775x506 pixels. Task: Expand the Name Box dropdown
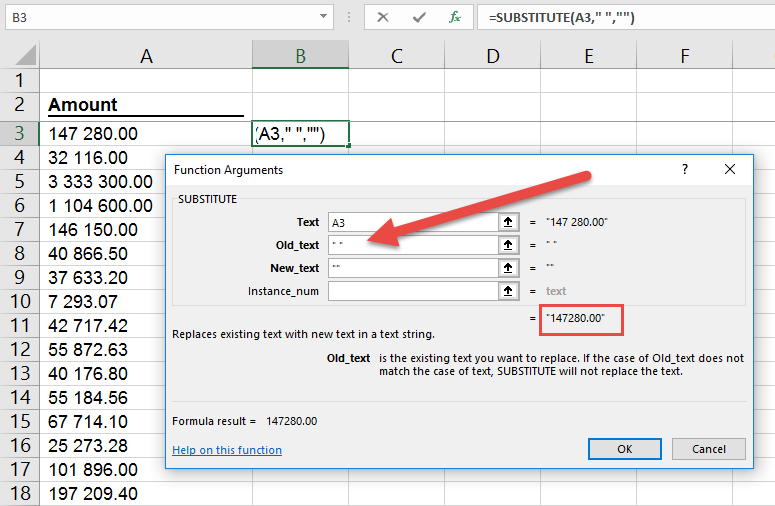pos(323,17)
